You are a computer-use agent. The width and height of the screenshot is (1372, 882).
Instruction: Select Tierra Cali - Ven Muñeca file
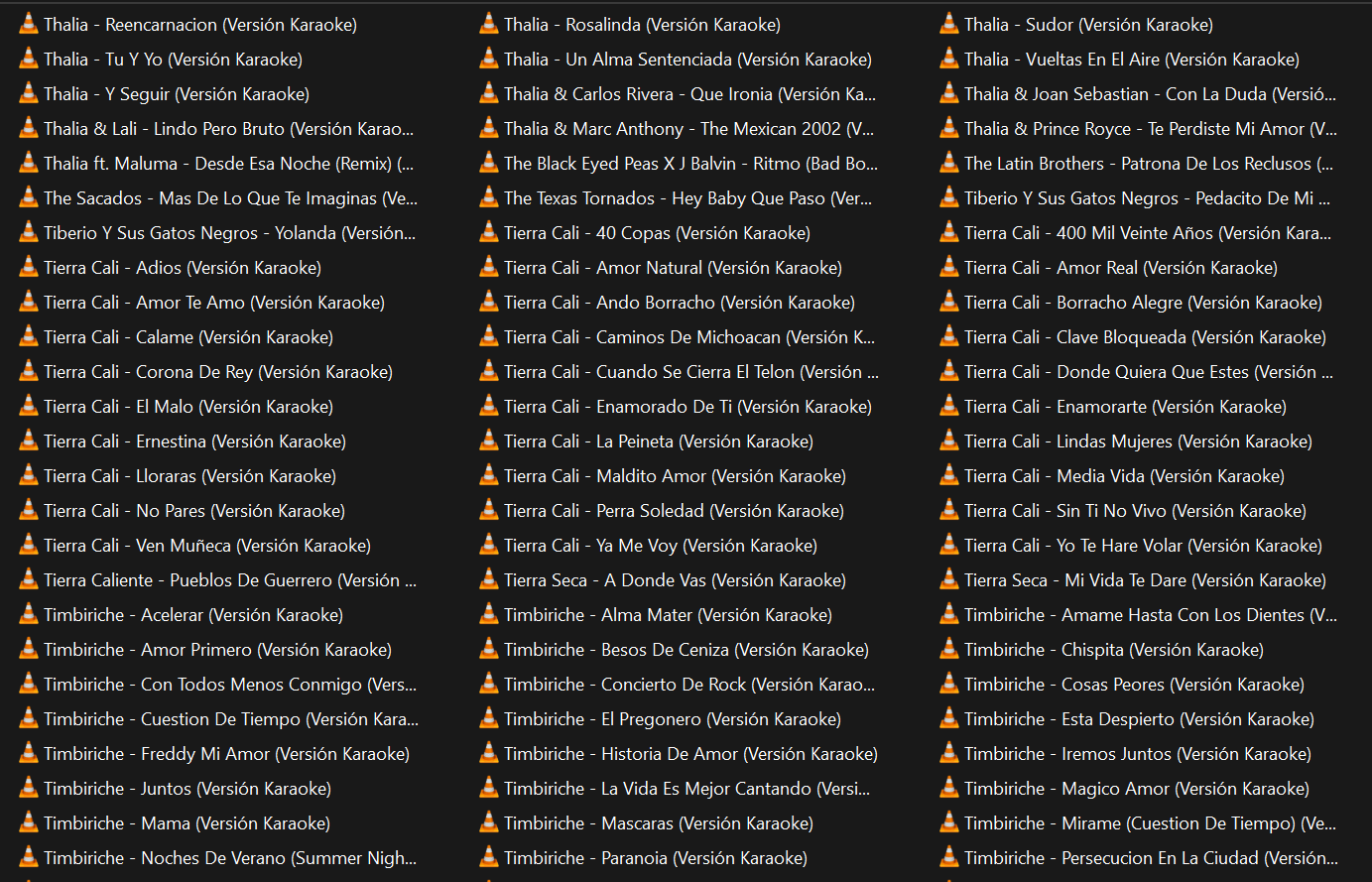point(206,546)
